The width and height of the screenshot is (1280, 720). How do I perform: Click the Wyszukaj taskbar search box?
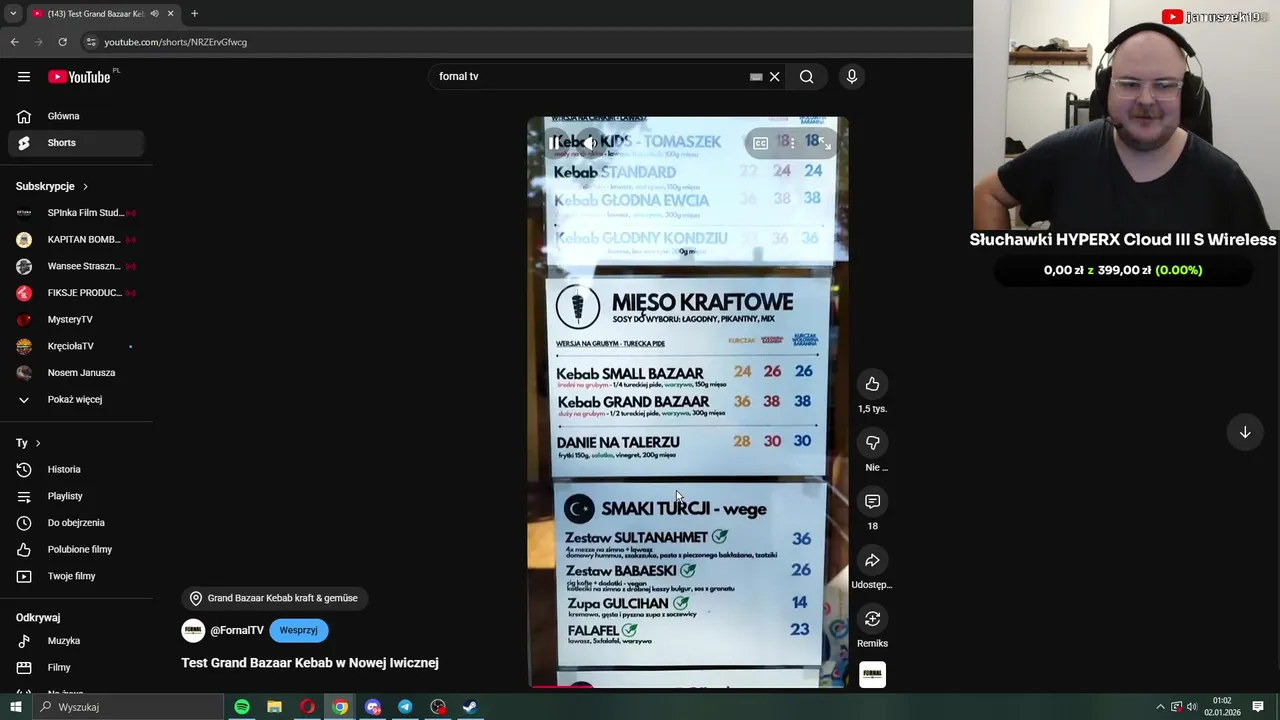pos(128,707)
